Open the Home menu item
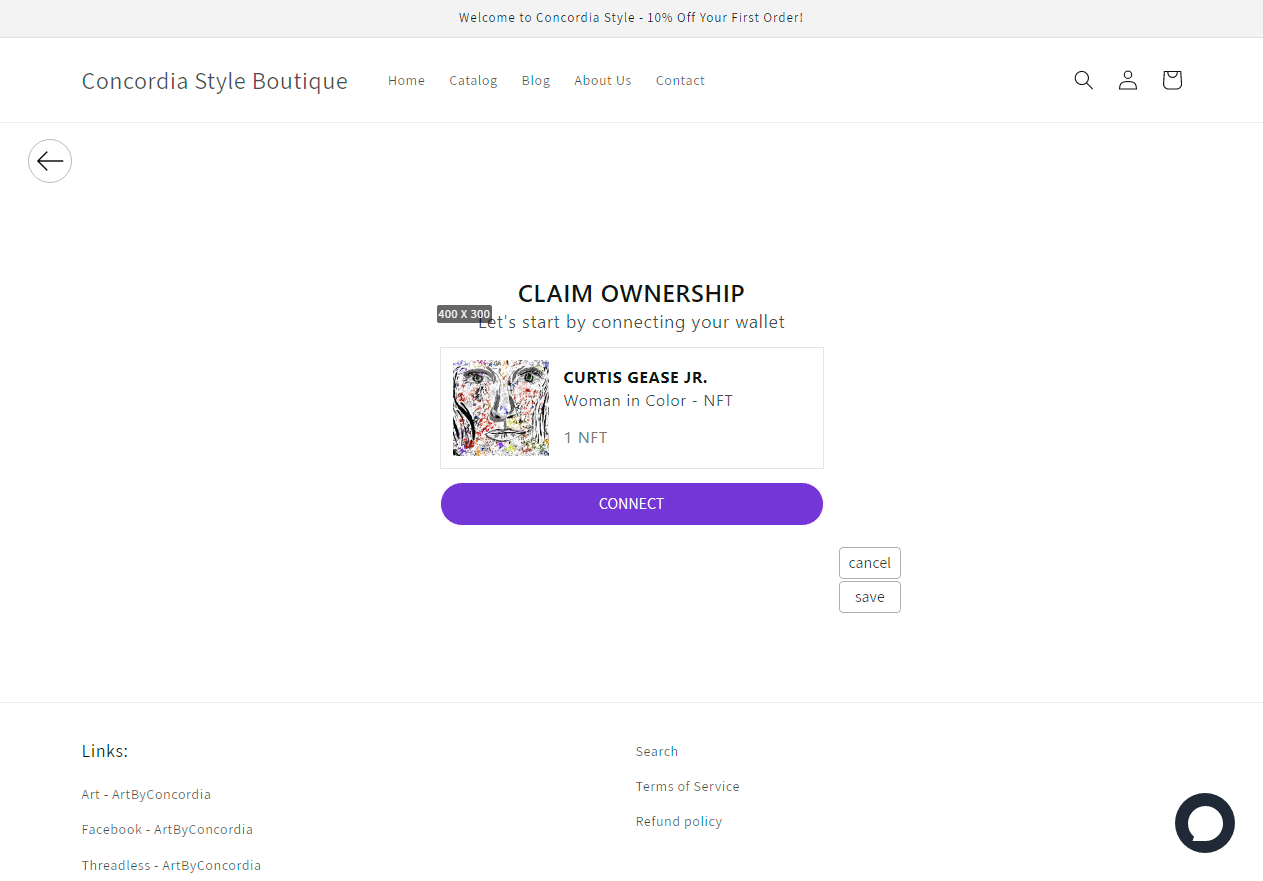Image resolution: width=1263 pixels, height=881 pixels. coord(406,81)
